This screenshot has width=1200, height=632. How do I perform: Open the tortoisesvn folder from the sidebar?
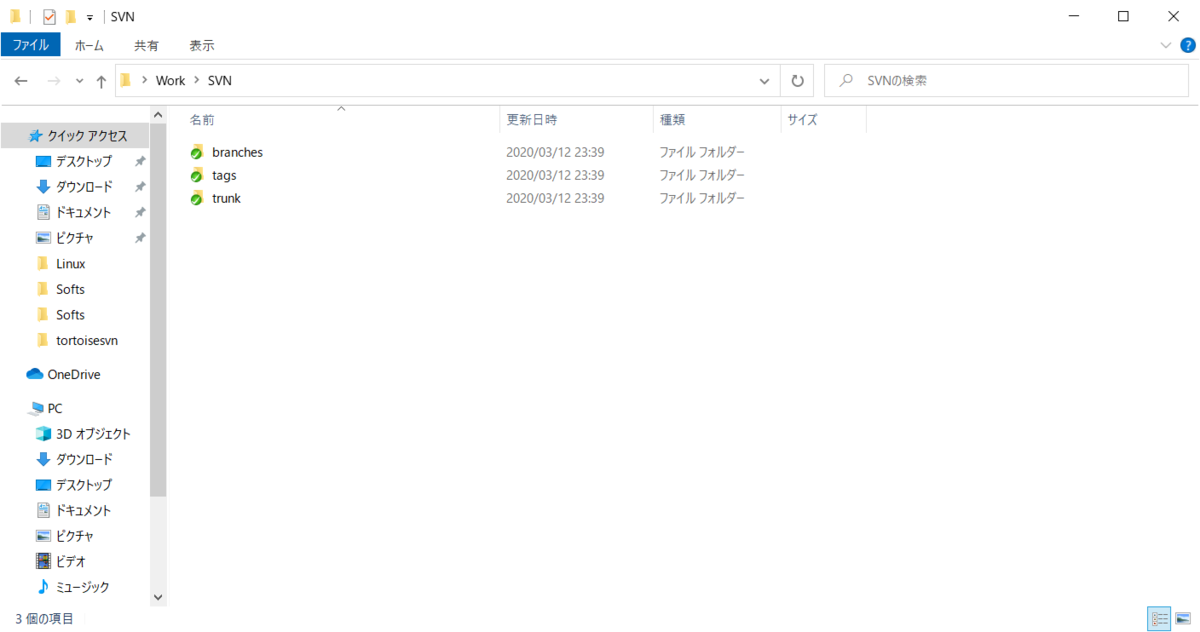coord(87,340)
